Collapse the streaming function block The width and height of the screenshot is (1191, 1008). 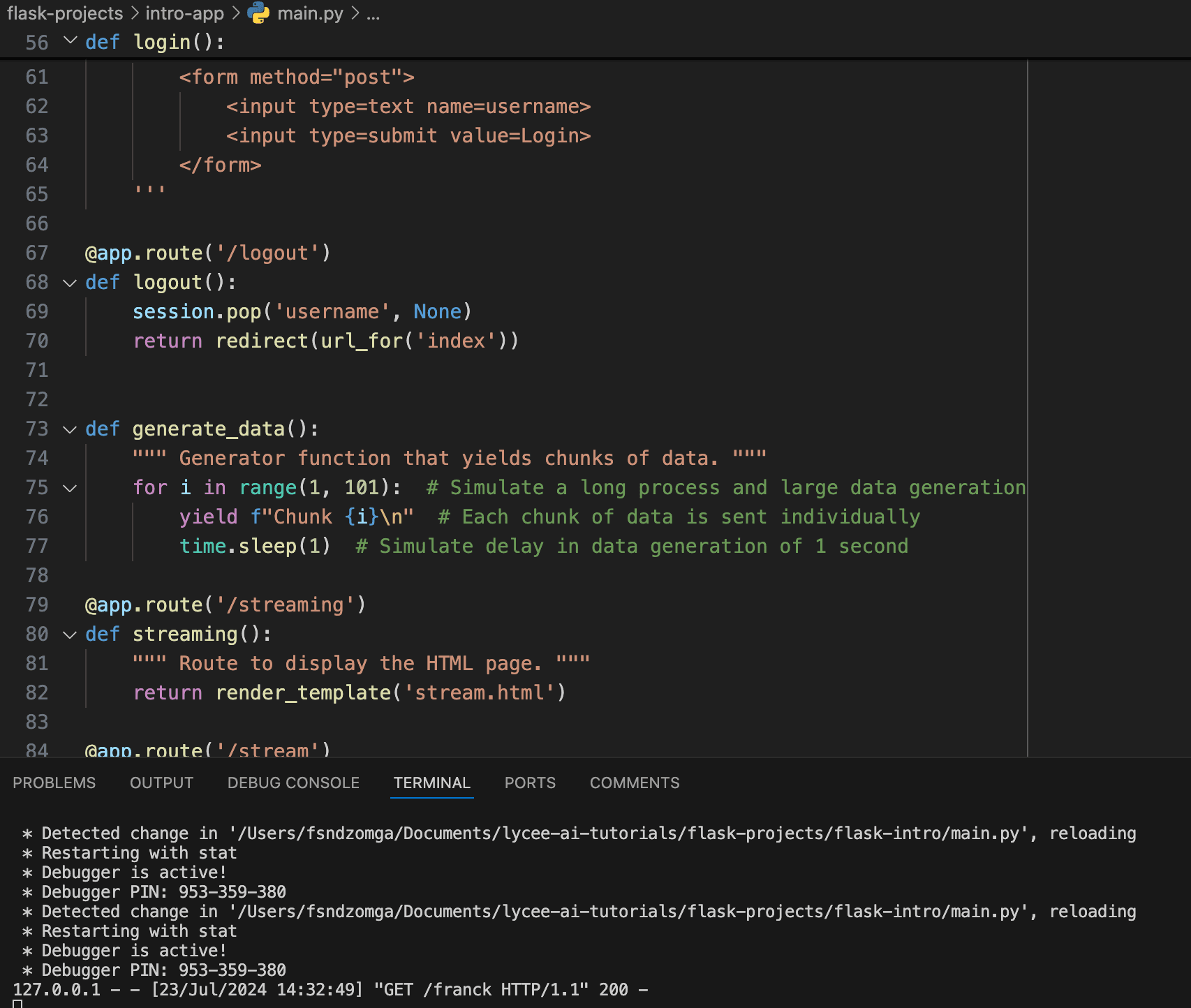point(70,635)
